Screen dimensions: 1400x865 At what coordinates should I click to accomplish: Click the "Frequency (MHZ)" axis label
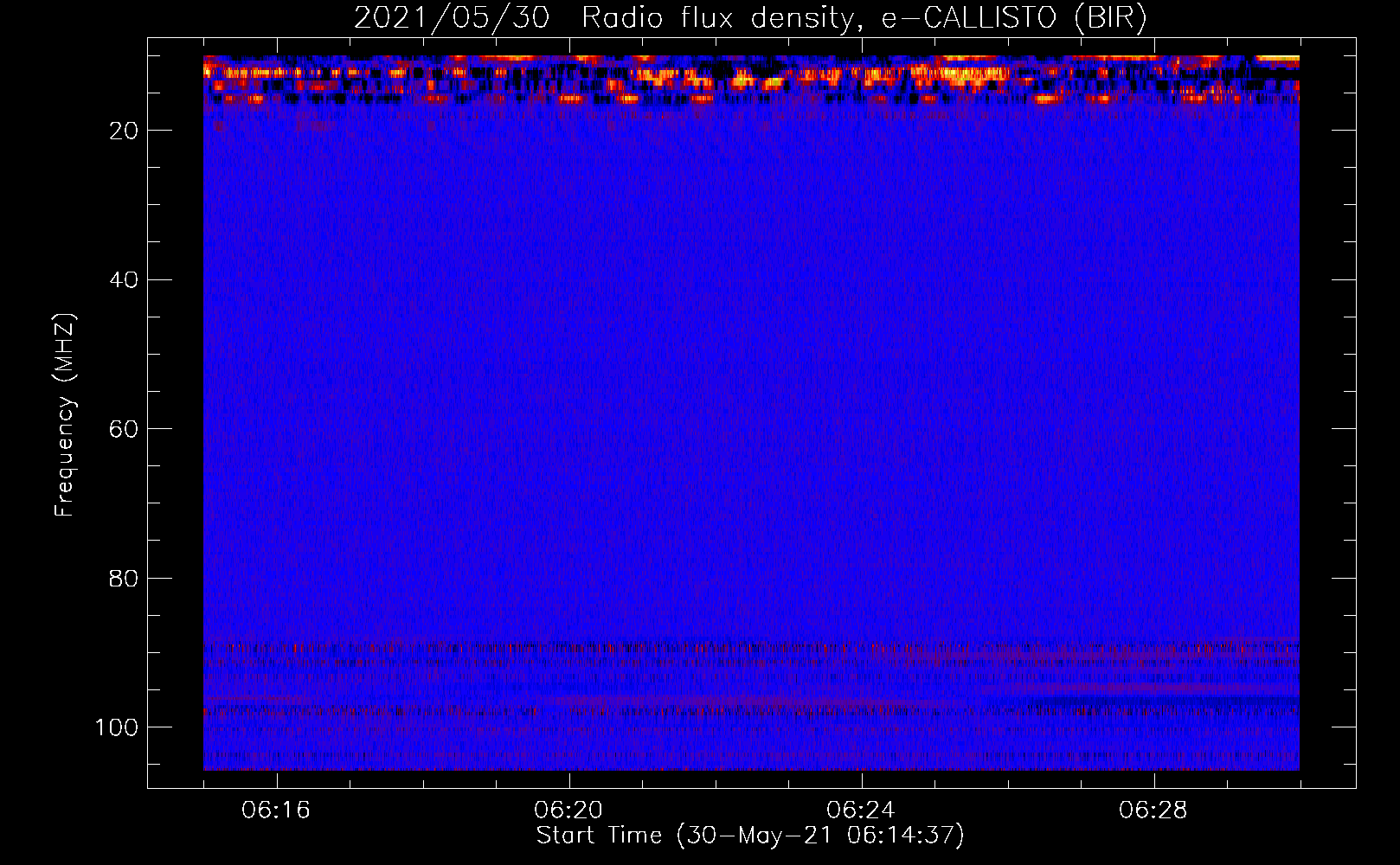point(65,415)
